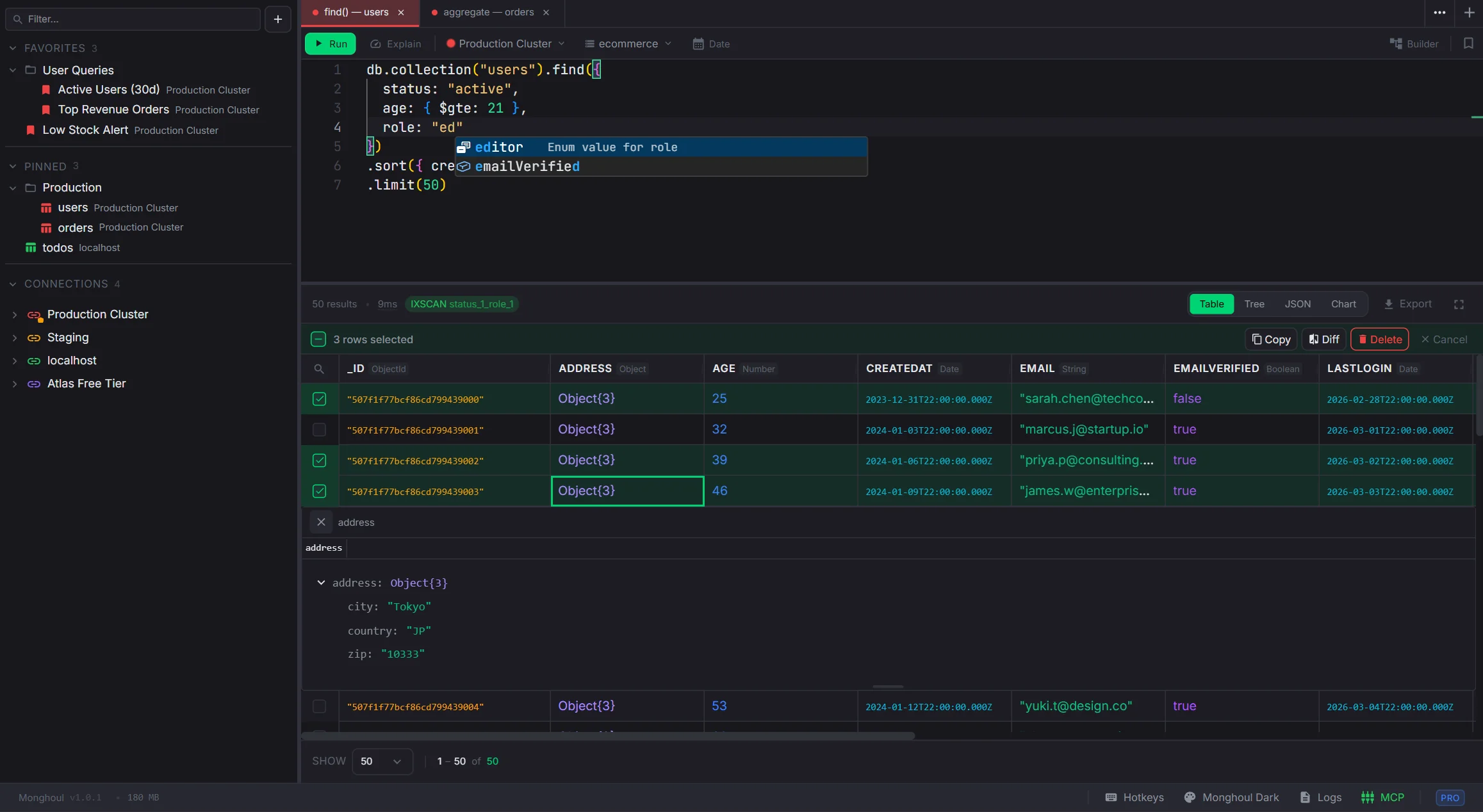The width and height of the screenshot is (1483, 812).
Task: Switch results to Chart view
Action: (1343, 304)
